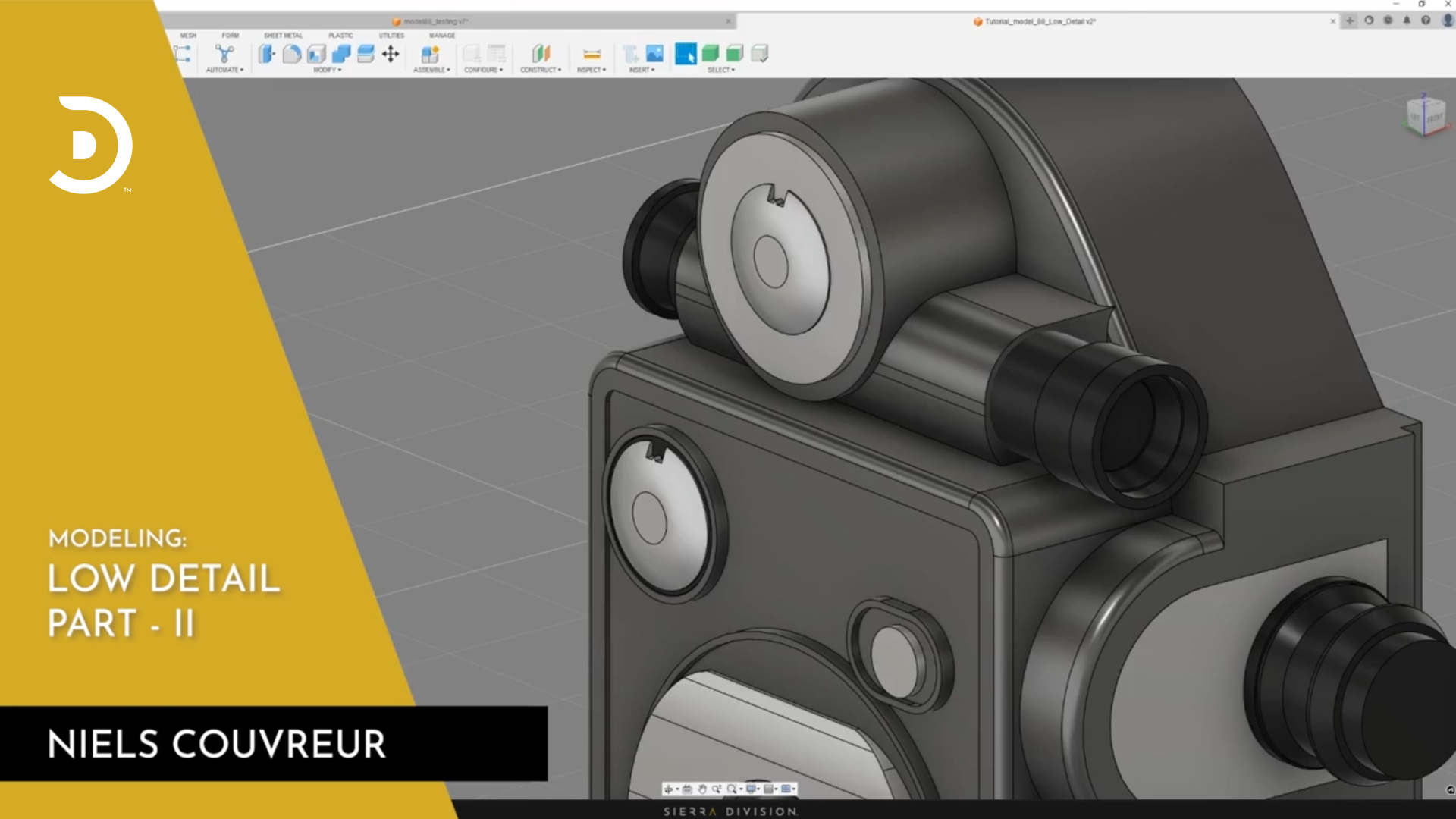Image resolution: width=1456 pixels, height=819 pixels.
Task: Click the Automate branching tool icon
Action: point(224,54)
